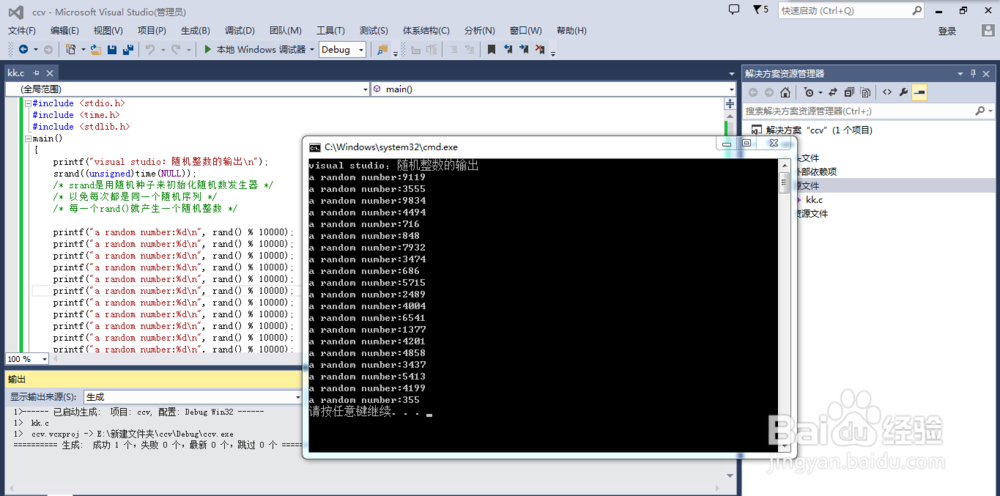
Task: Toggle auto-hide pin on Solution Explorer panel
Action: click(973, 73)
